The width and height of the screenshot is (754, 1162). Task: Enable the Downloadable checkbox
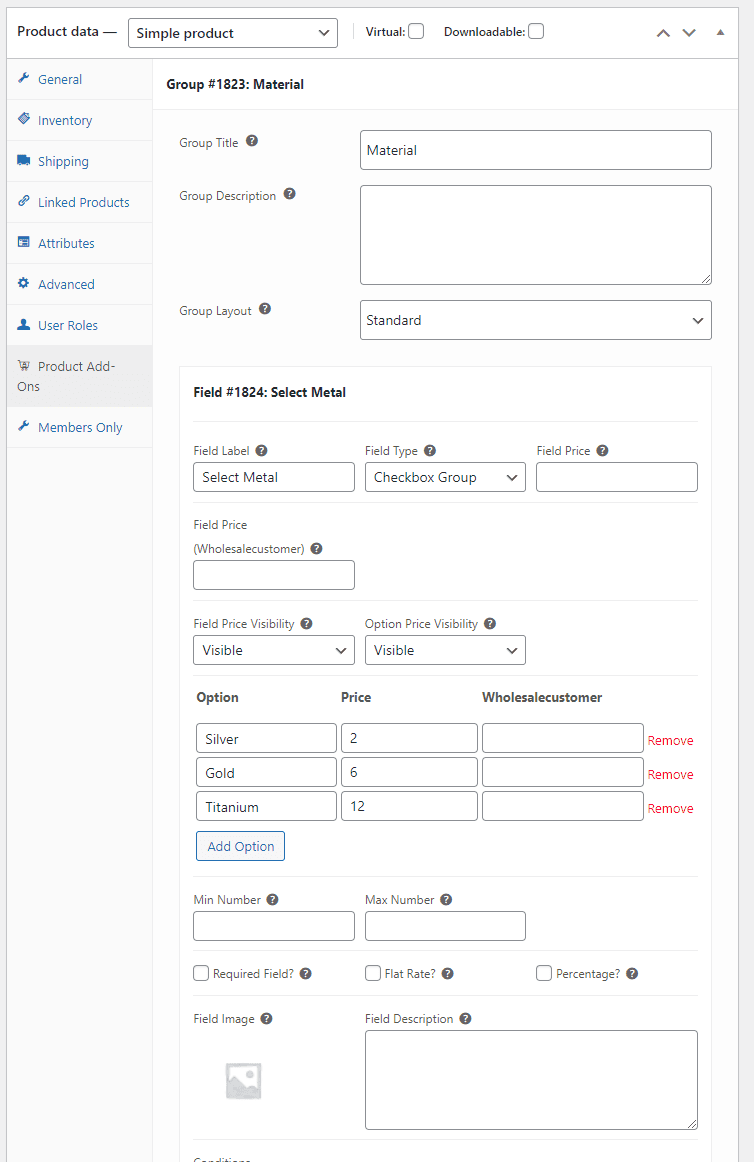point(536,31)
